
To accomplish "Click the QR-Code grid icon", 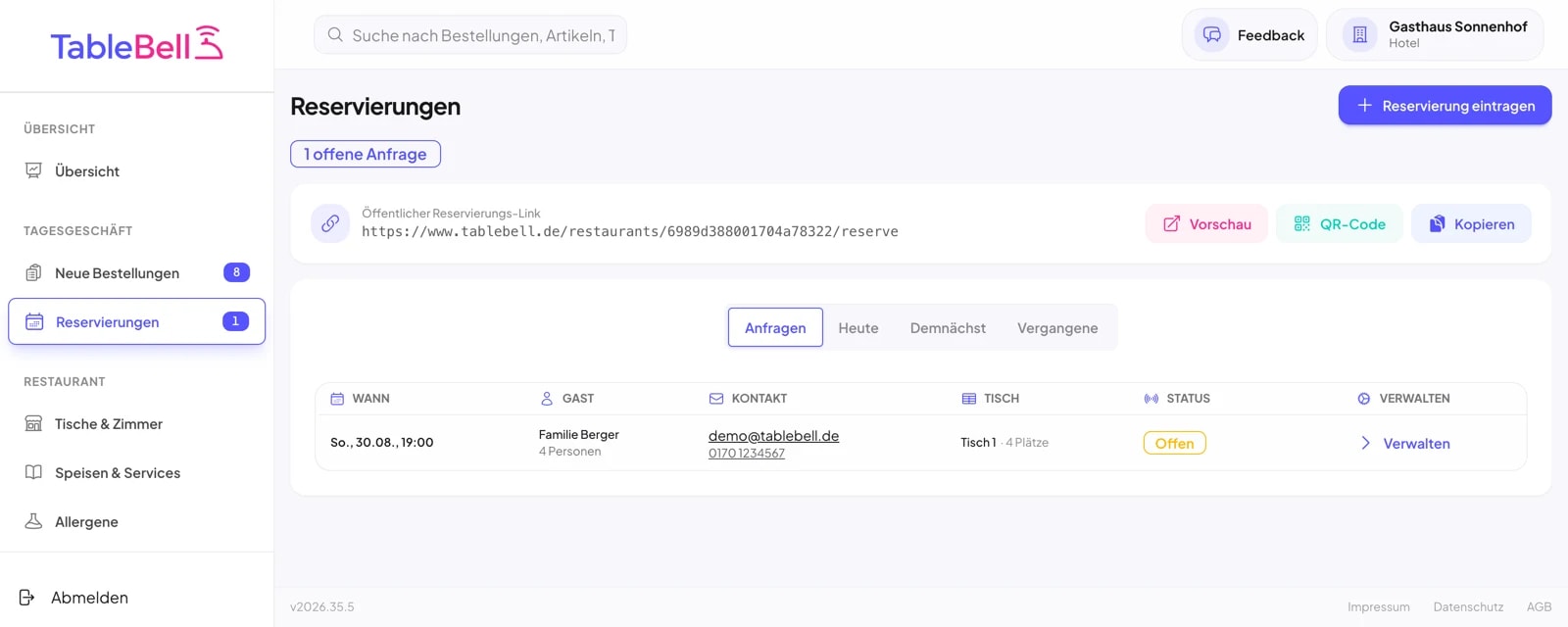I will tap(1301, 224).
